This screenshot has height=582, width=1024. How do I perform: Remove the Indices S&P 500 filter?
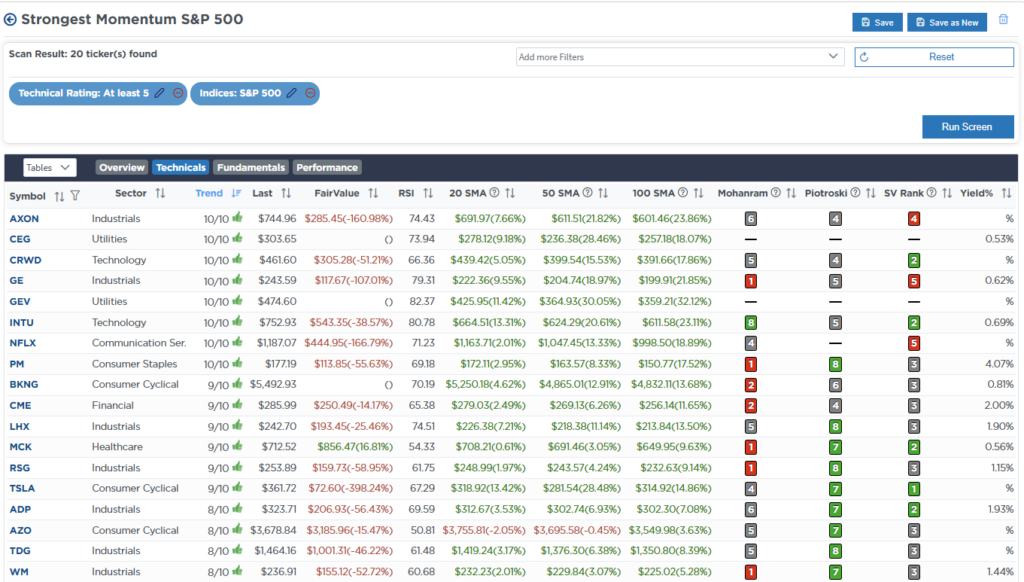click(310, 93)
